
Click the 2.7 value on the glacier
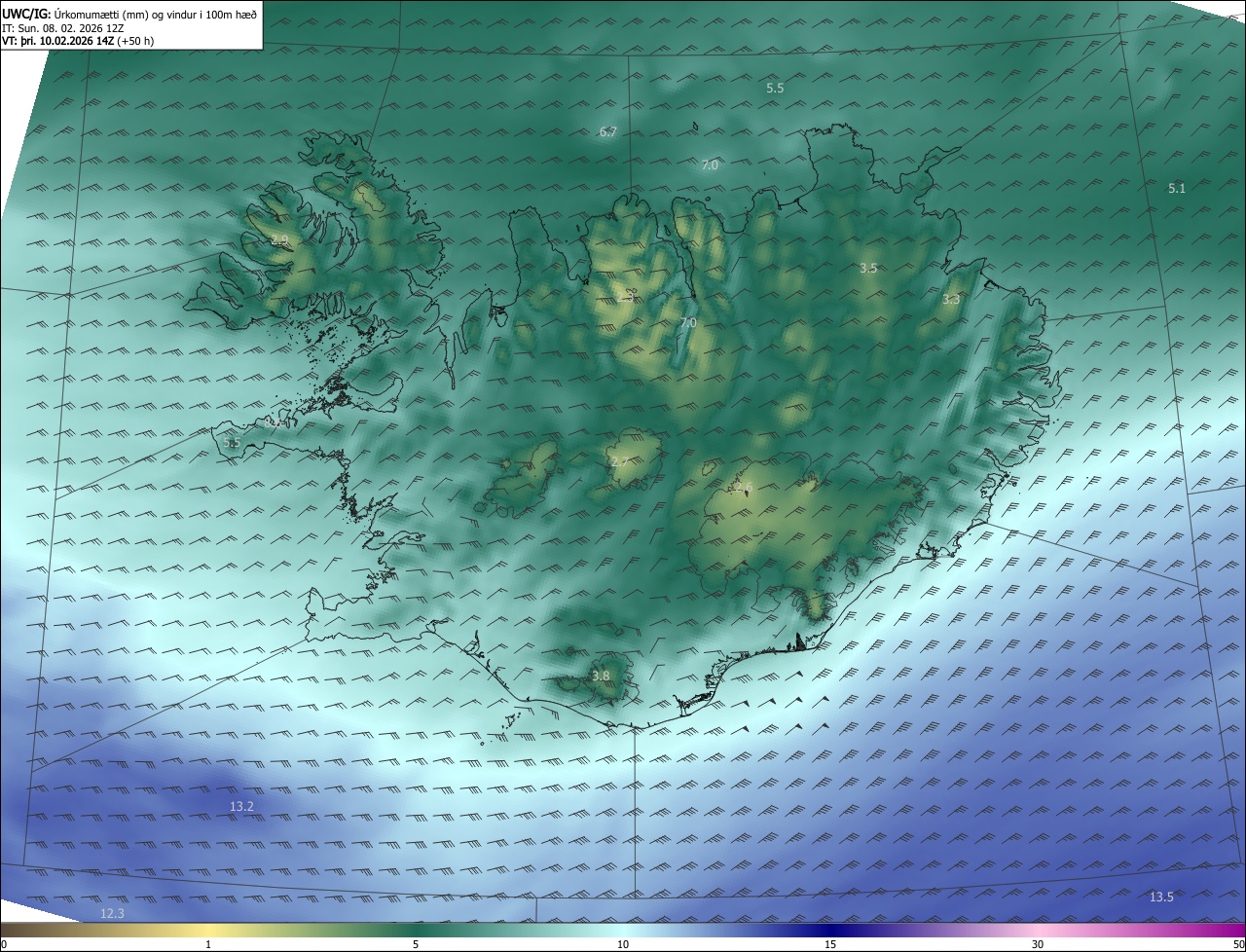pyautogui.click(x=619, y=461)
